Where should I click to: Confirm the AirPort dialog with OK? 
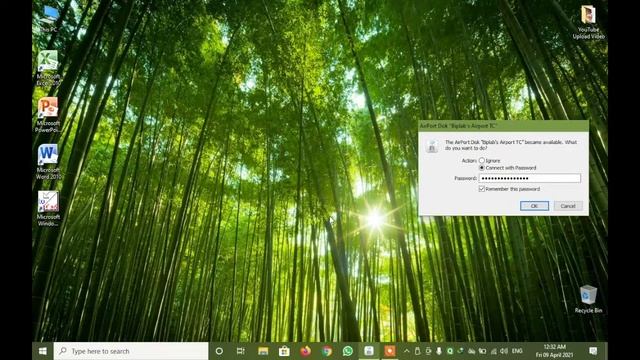pyautogui.click(x=534, y=206)
